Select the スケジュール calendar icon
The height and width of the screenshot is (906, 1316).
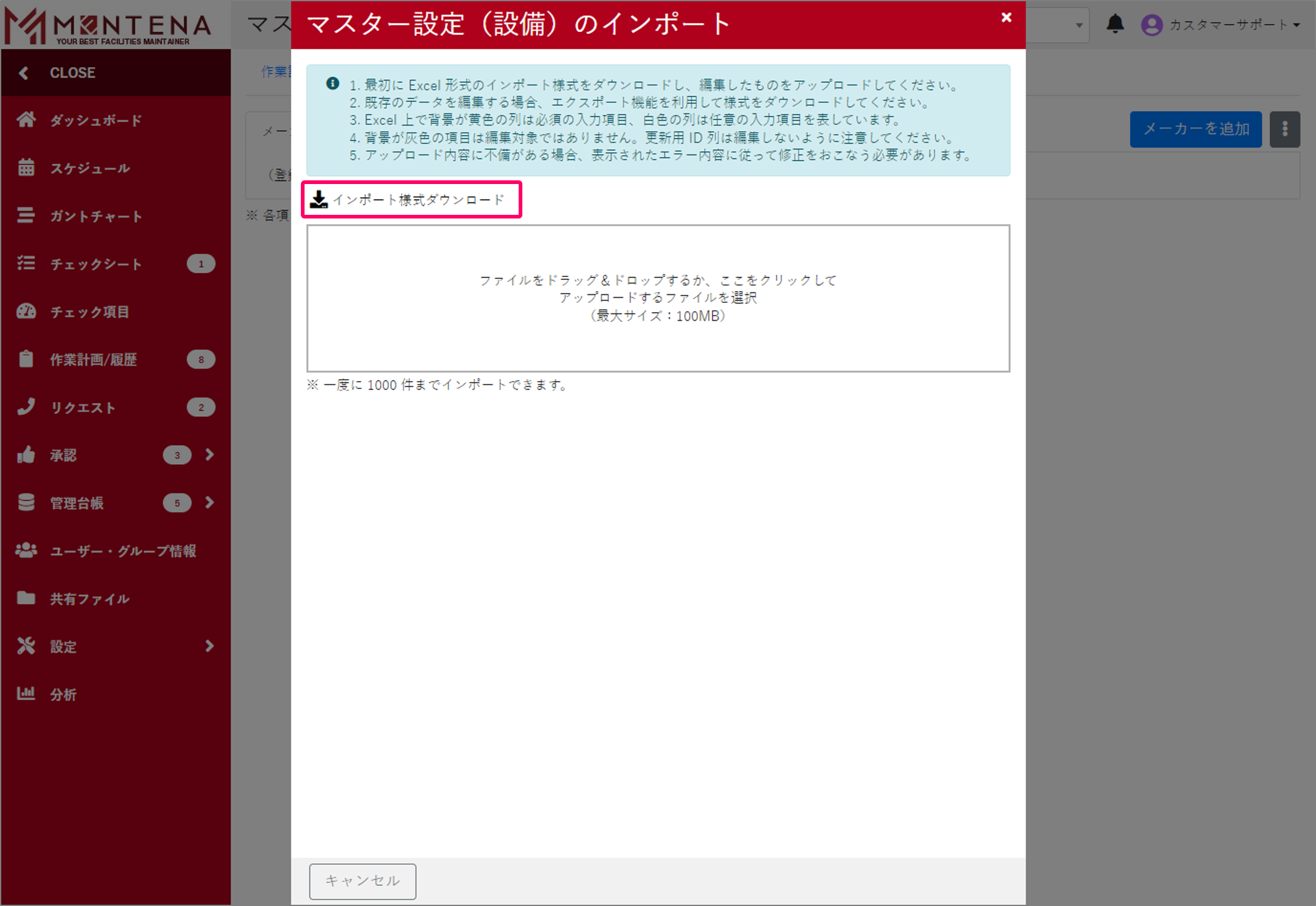click(26, 167)
